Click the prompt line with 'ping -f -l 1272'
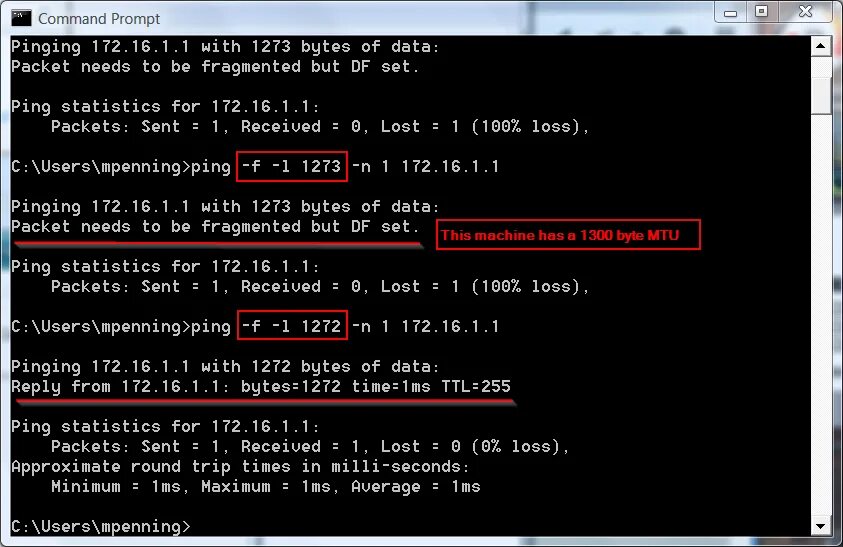The width and height of the screenshot is (843, 547). coord(255,326)
